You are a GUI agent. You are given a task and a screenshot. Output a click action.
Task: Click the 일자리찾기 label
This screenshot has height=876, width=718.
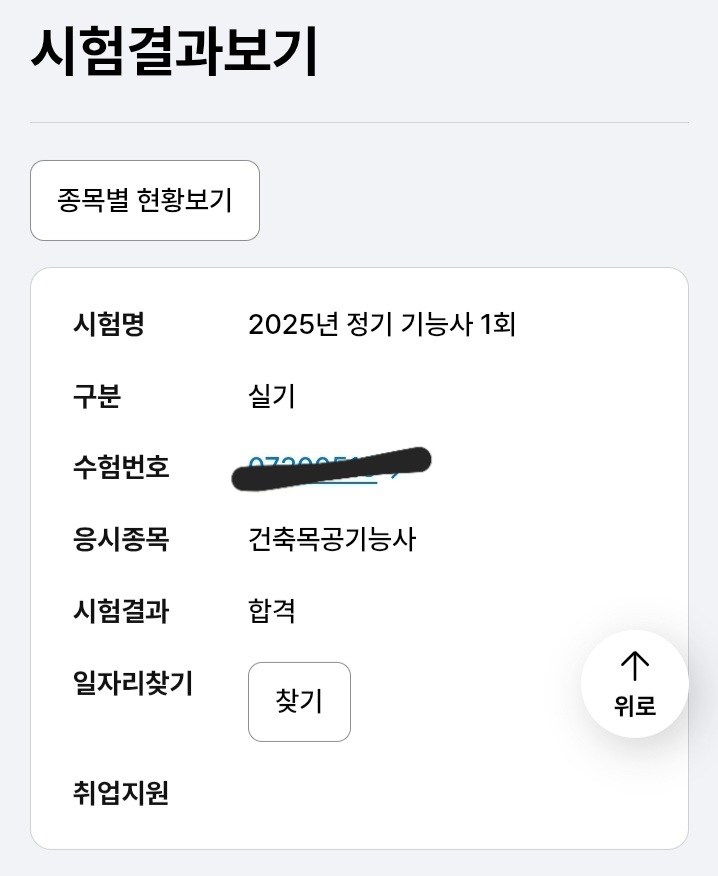[133, 682]
